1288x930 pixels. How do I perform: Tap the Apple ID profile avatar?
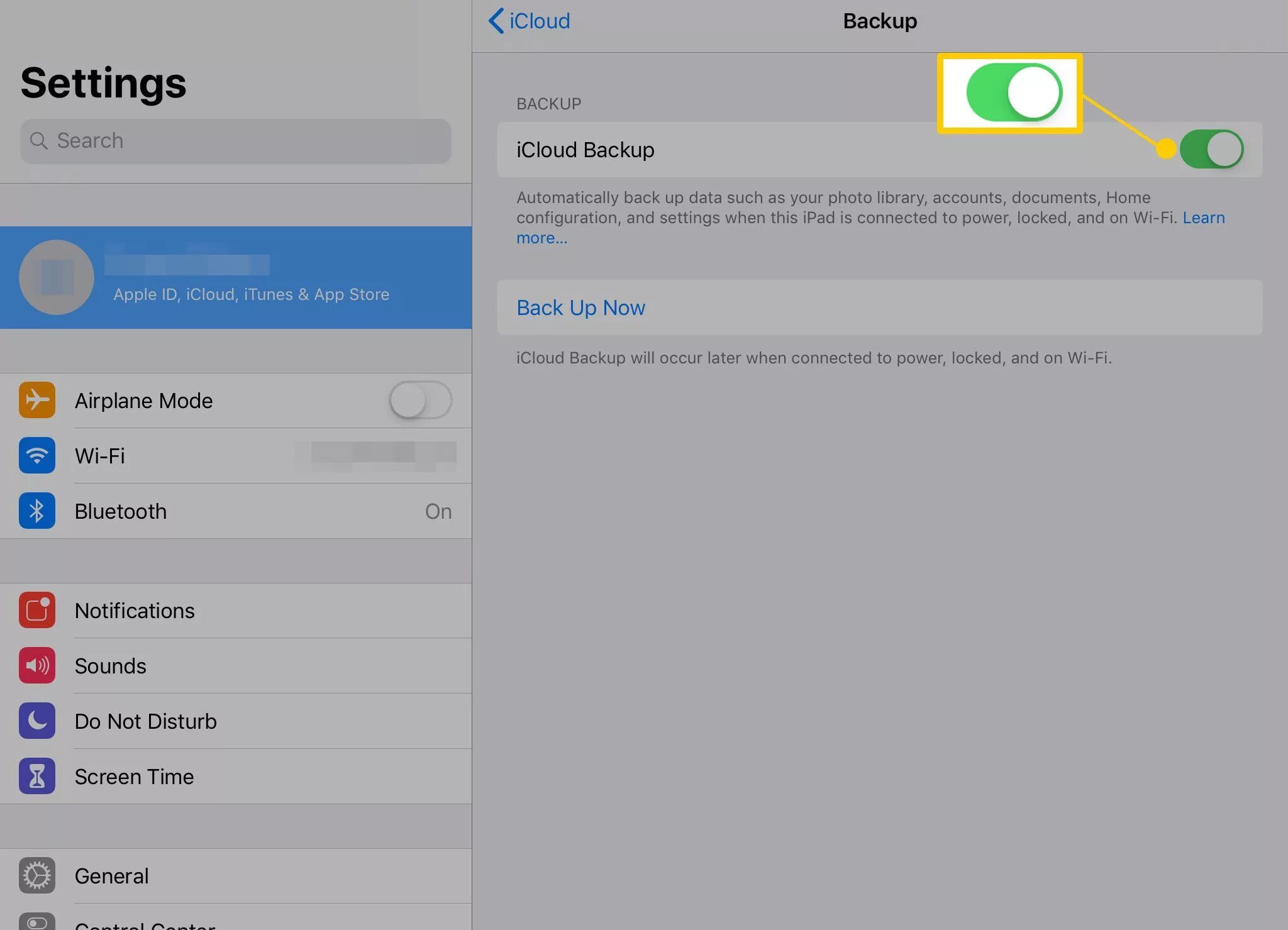coord(57,277)
